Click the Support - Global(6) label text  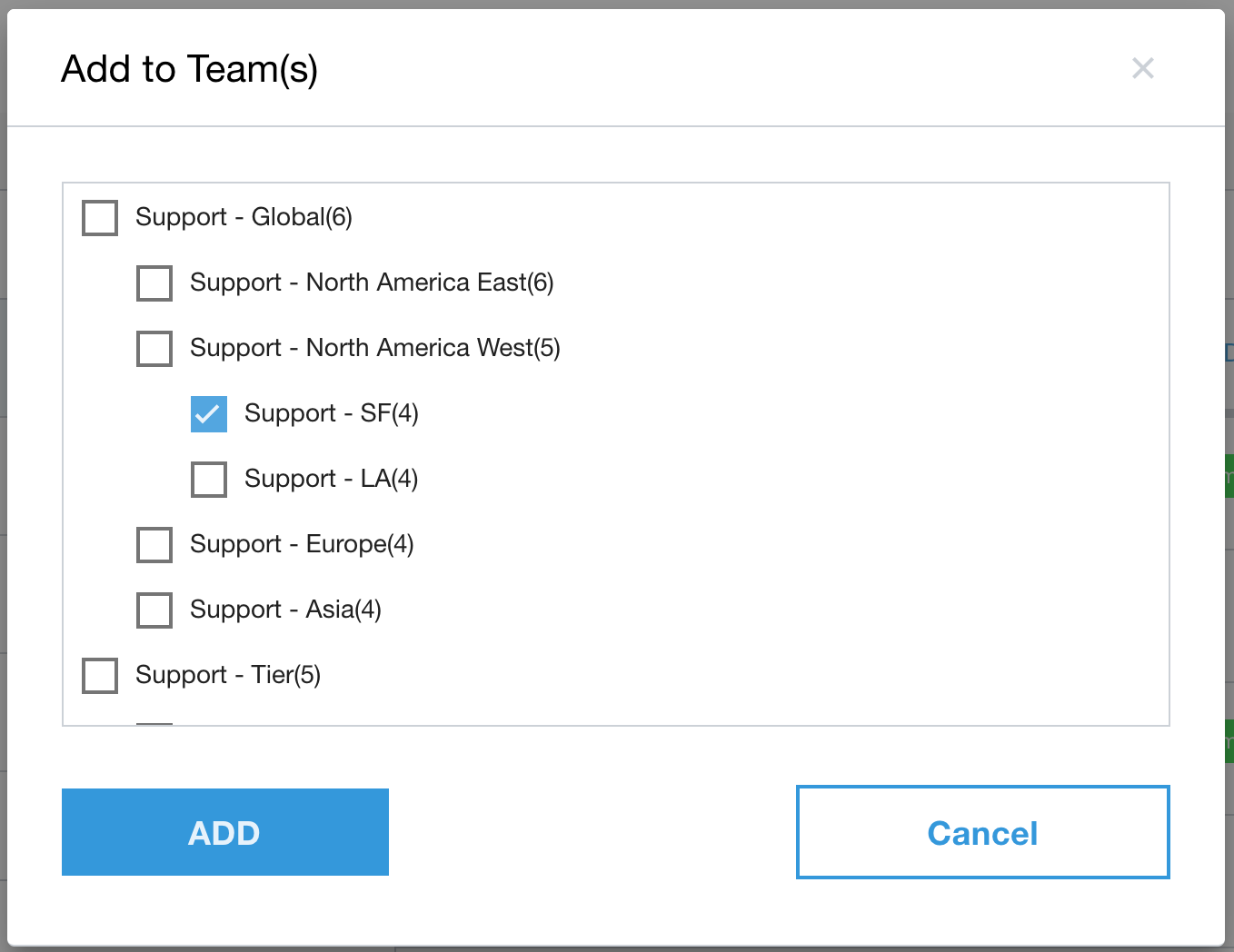click(244, 217)
